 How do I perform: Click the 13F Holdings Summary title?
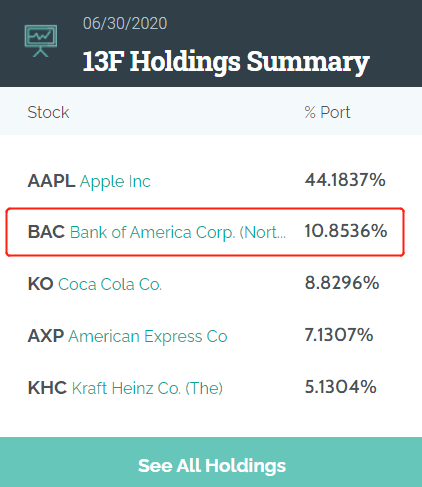(x=226, y=62)
